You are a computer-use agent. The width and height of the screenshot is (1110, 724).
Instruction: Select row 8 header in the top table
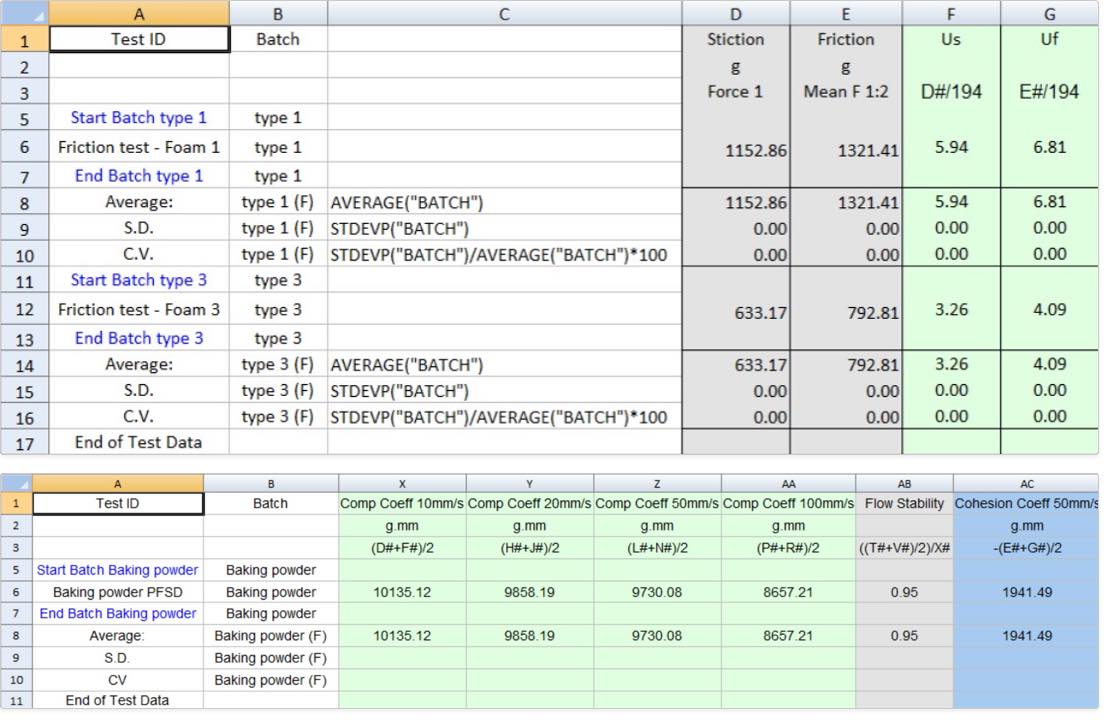[x=22, y=202]
